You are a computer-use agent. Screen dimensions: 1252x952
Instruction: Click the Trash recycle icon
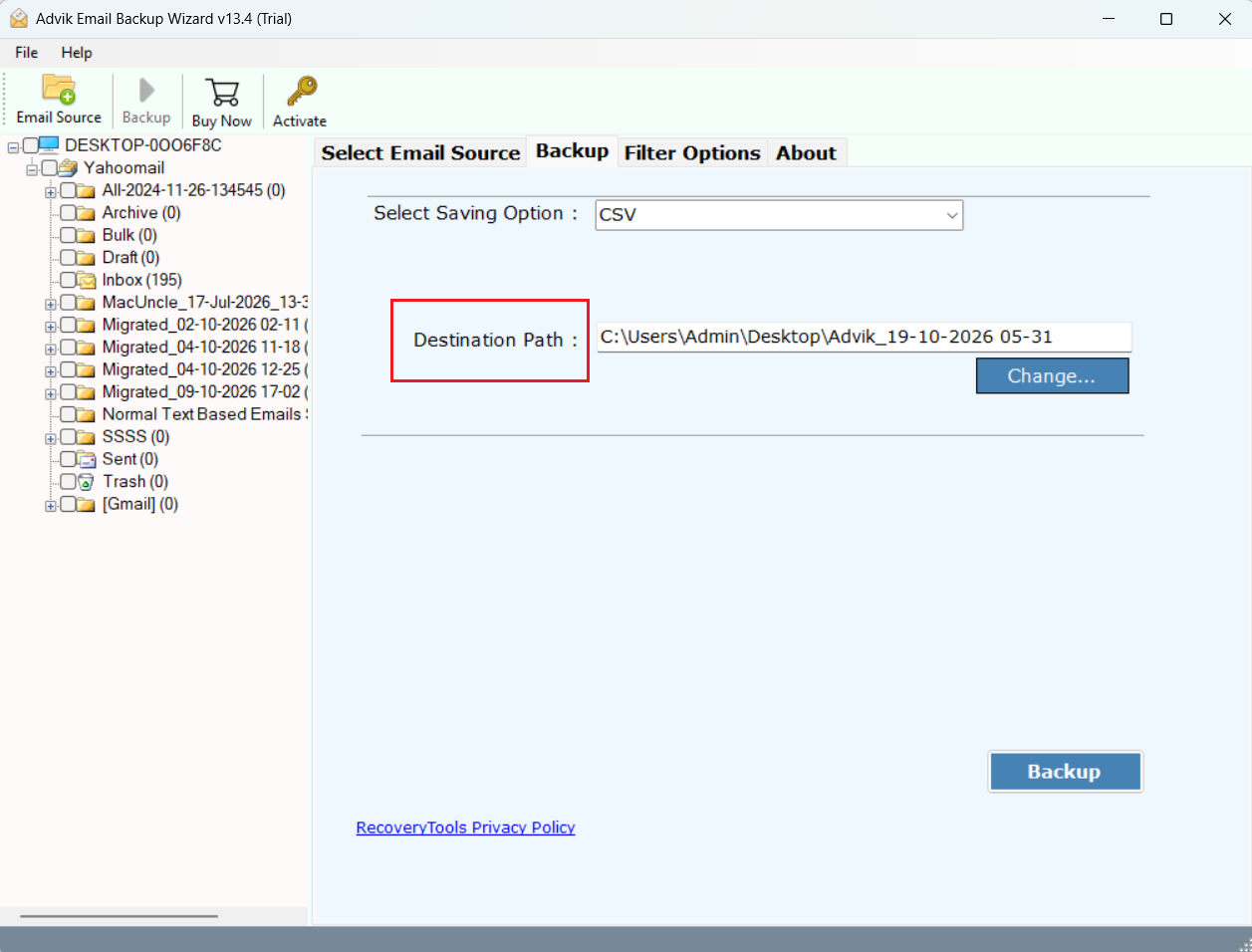[x=87, y=482]
